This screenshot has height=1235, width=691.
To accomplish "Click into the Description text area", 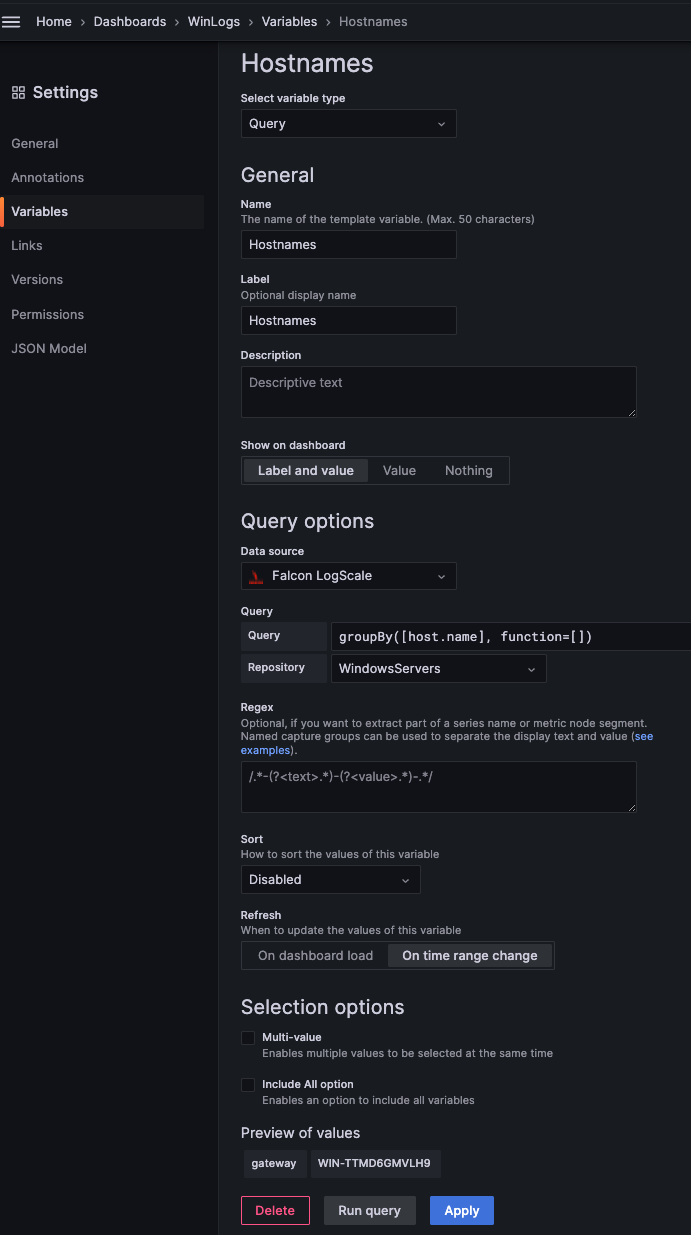I will 438,392.
